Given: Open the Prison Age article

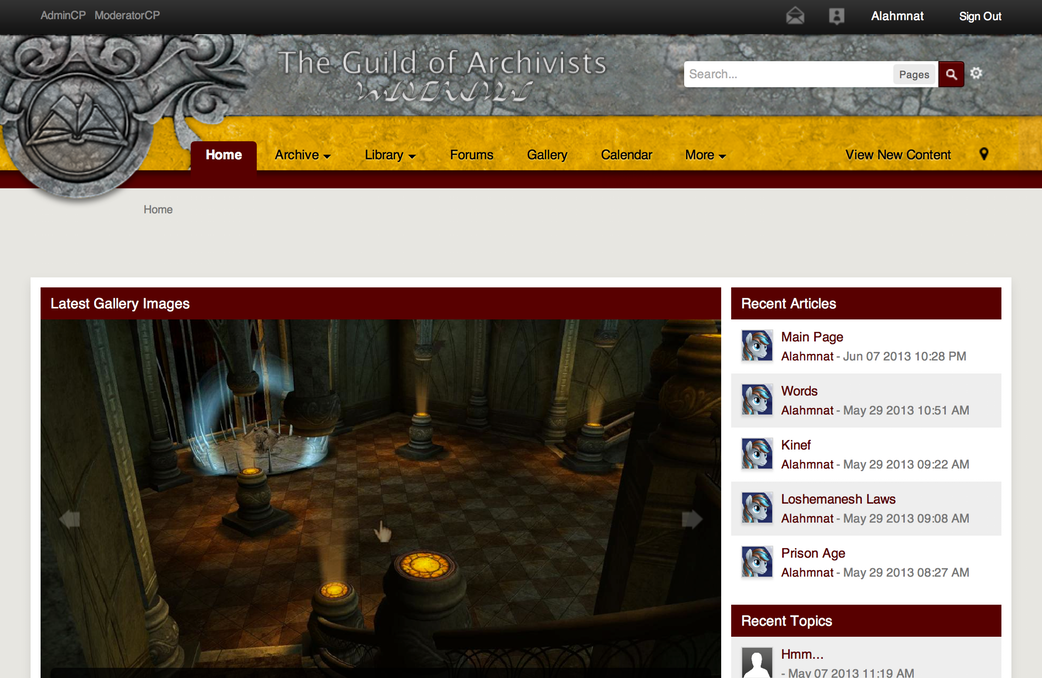Looking at the screenshot, I should (x=813, y=553).
